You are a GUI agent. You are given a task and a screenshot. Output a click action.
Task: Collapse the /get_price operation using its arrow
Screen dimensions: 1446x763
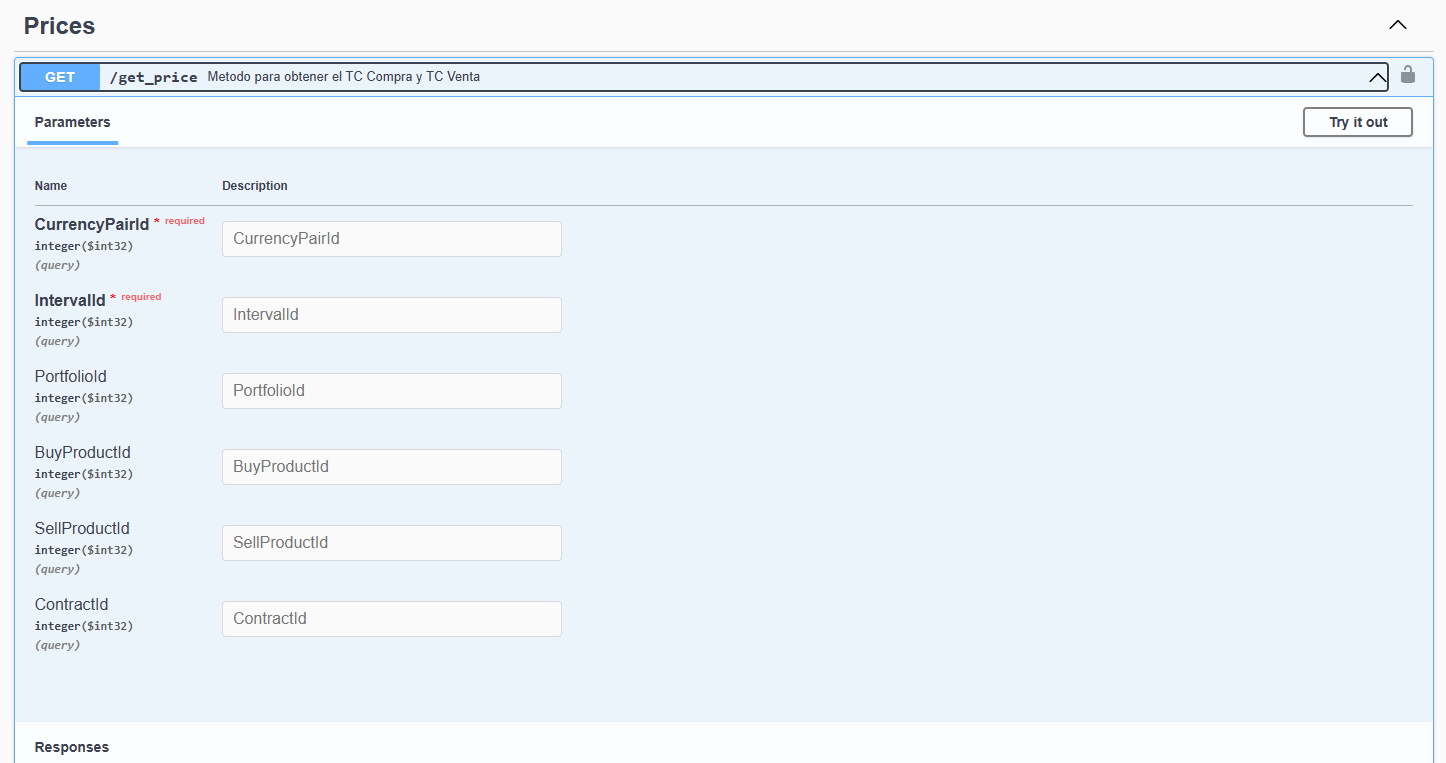pyautogui.click(x=1376, y=77)
